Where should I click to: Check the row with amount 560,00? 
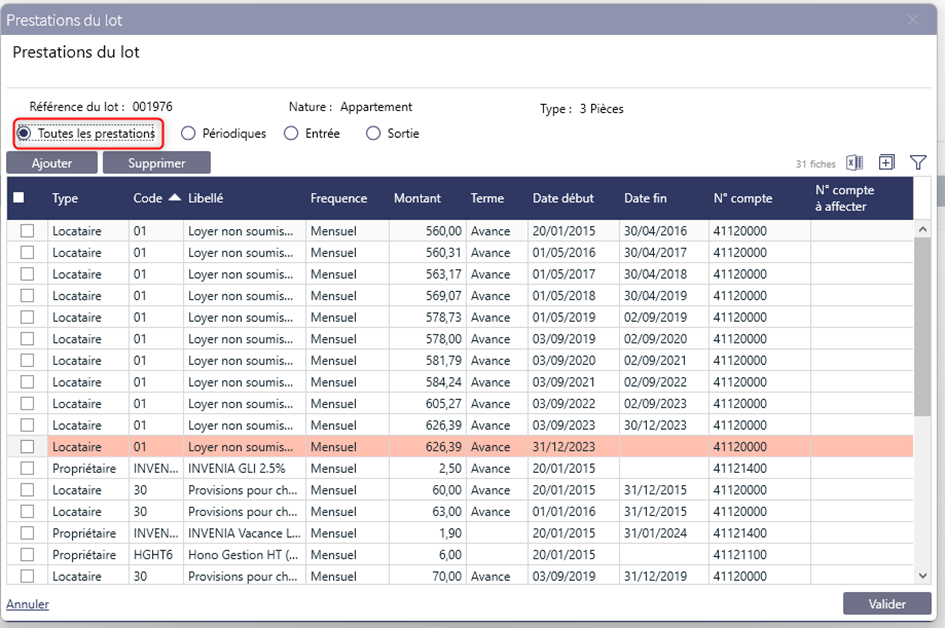click(27, 231)
